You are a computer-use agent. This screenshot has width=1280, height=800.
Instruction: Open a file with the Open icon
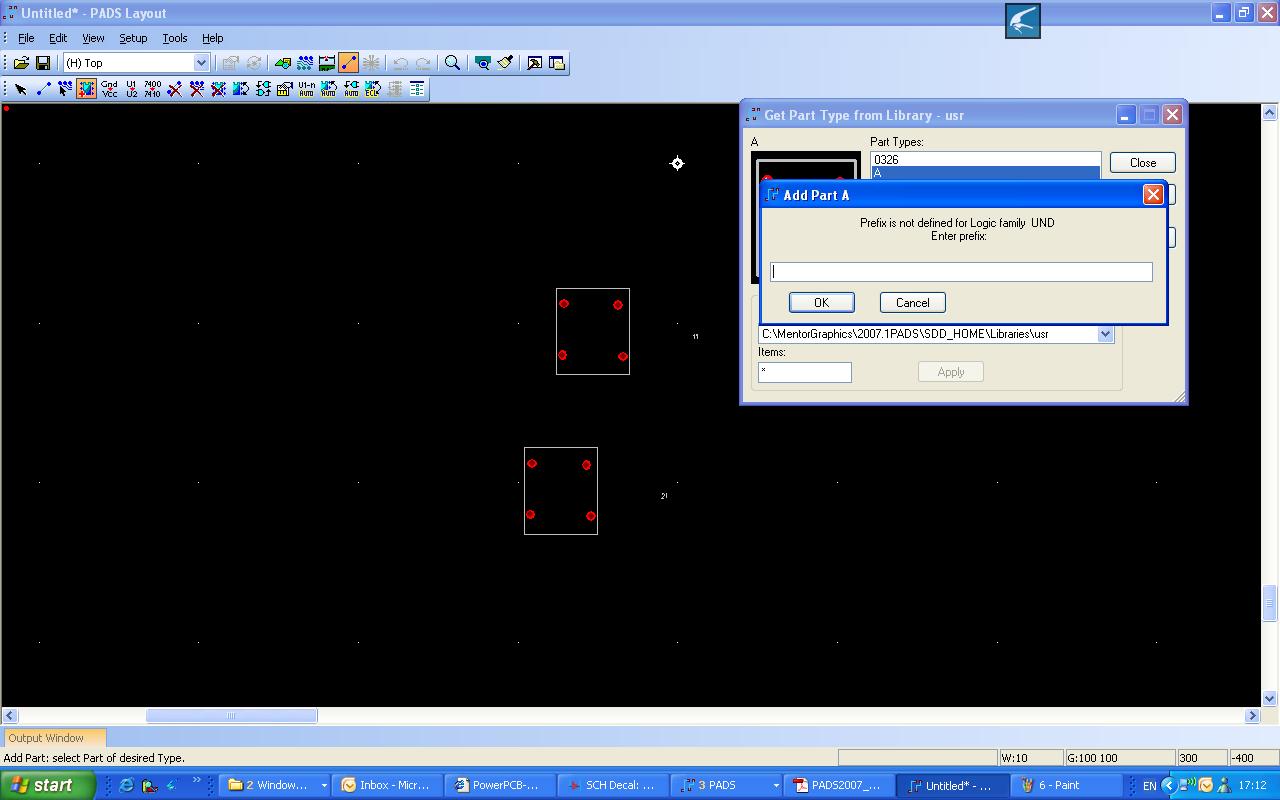coord(21,63)
